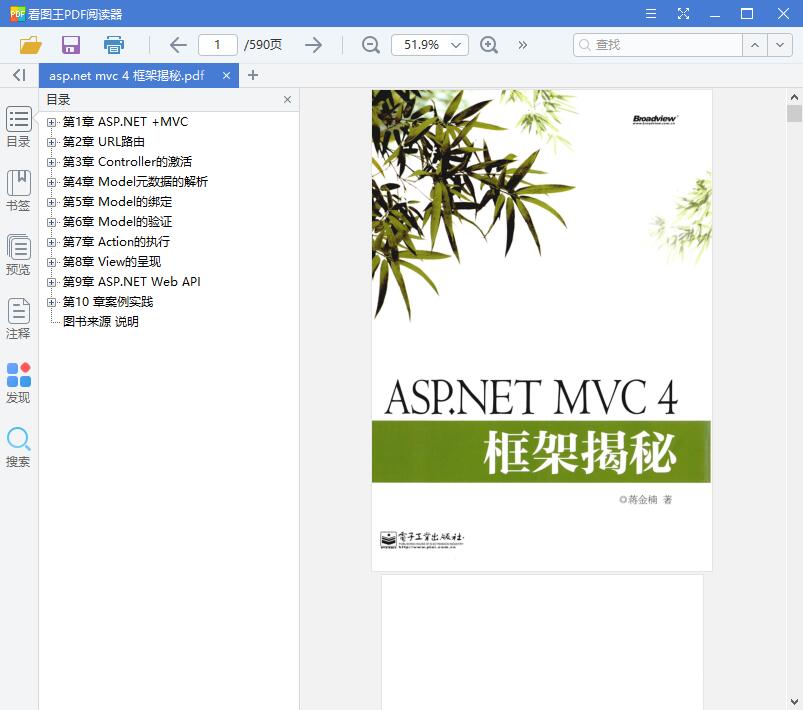Jump to 第1章 ASP.NET +MVC
The height and width of the screenshot is (710, 803).
pos(125,122)
